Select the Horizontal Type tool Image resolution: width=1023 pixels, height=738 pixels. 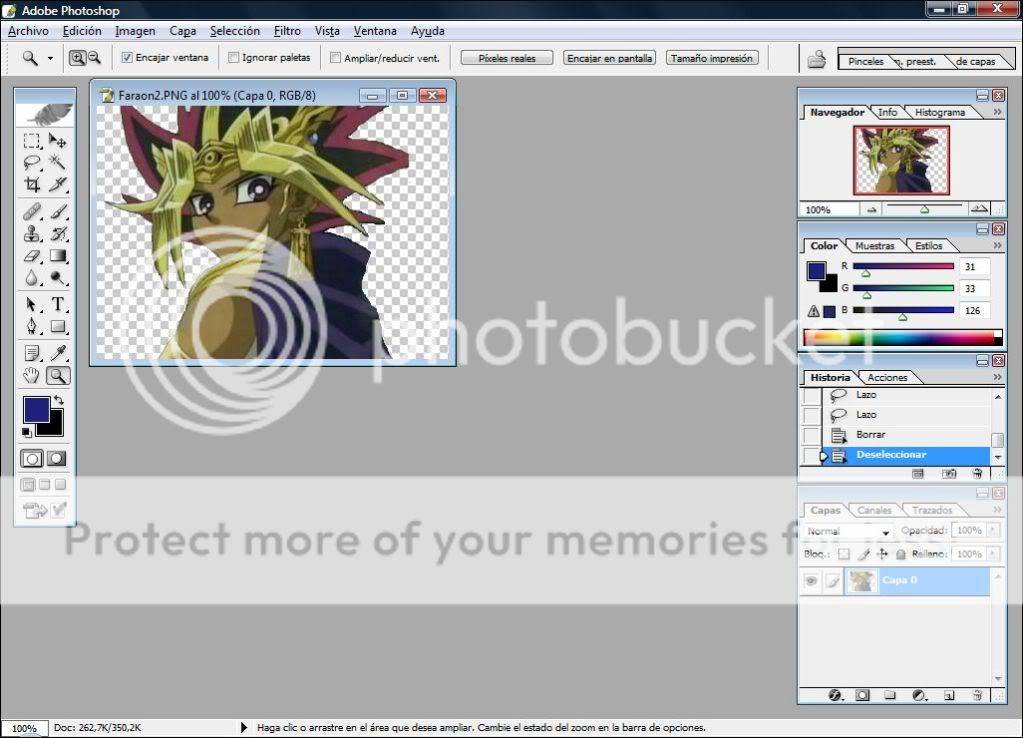click(x=58, y=304)
